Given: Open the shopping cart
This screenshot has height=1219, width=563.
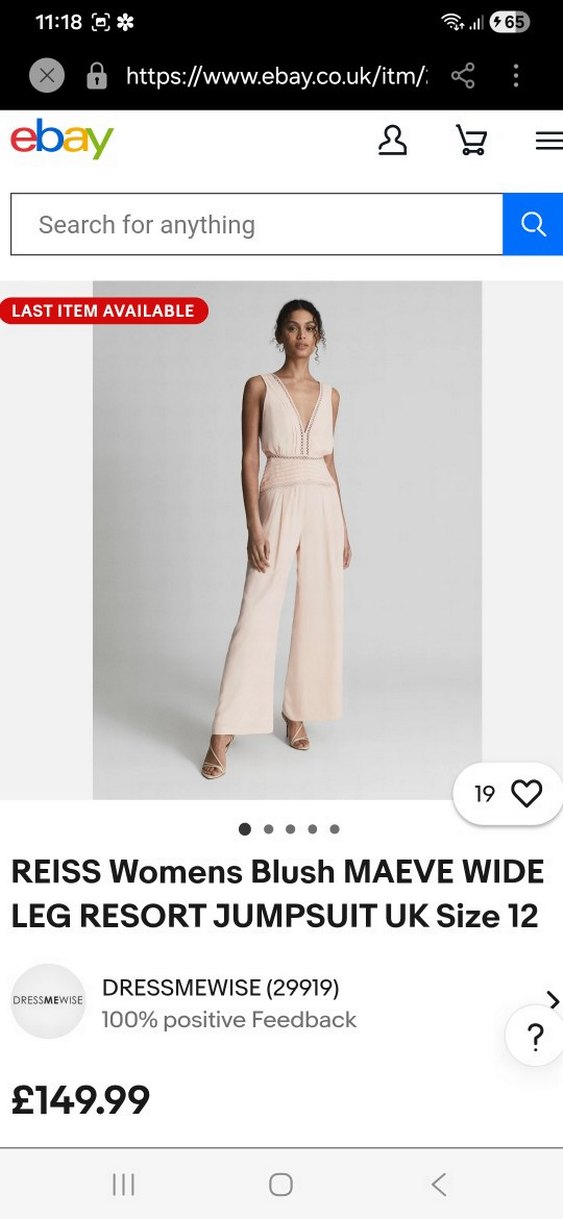Looking at the screenshot, I should 471,141.
